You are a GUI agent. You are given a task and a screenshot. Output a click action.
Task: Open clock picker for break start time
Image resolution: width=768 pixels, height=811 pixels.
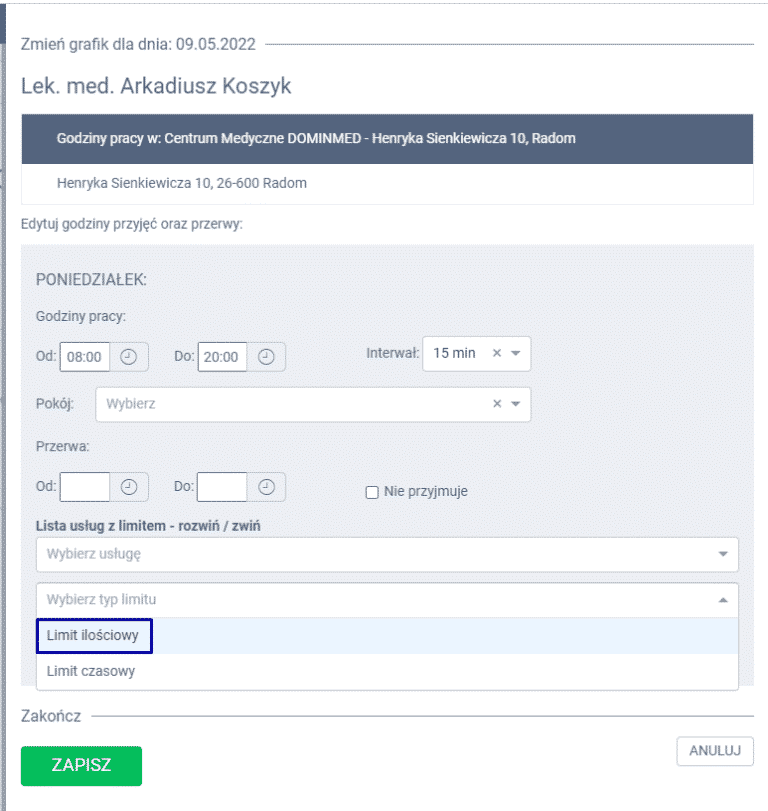pos(129,487)
